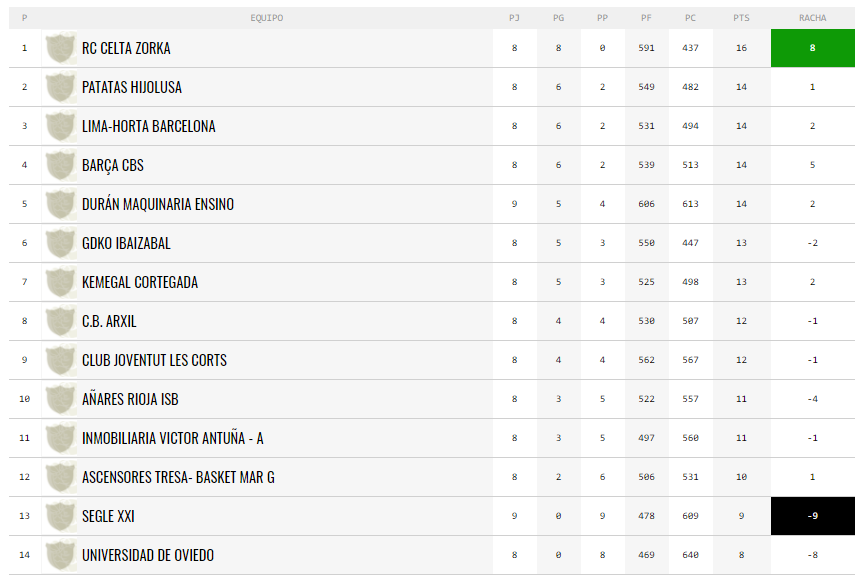Sort the table by PTS column header
This screenshot has height=585, width=865.
tap(741, 18)
